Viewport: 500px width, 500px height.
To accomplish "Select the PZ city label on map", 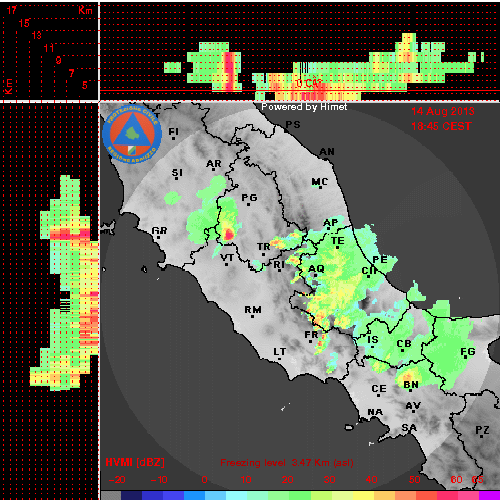I will point(482,430).
